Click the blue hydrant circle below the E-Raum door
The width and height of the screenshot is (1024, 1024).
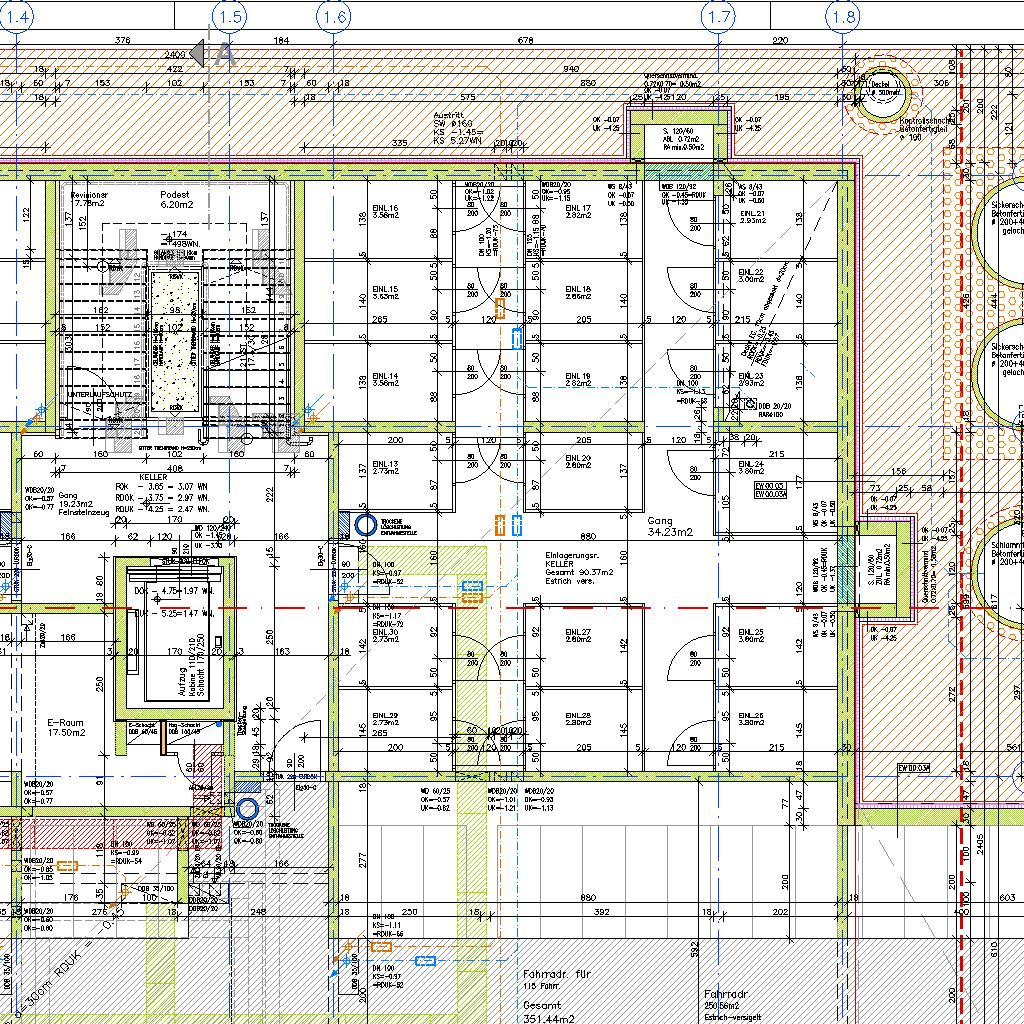pyautogui.click(x=246, y=808)
